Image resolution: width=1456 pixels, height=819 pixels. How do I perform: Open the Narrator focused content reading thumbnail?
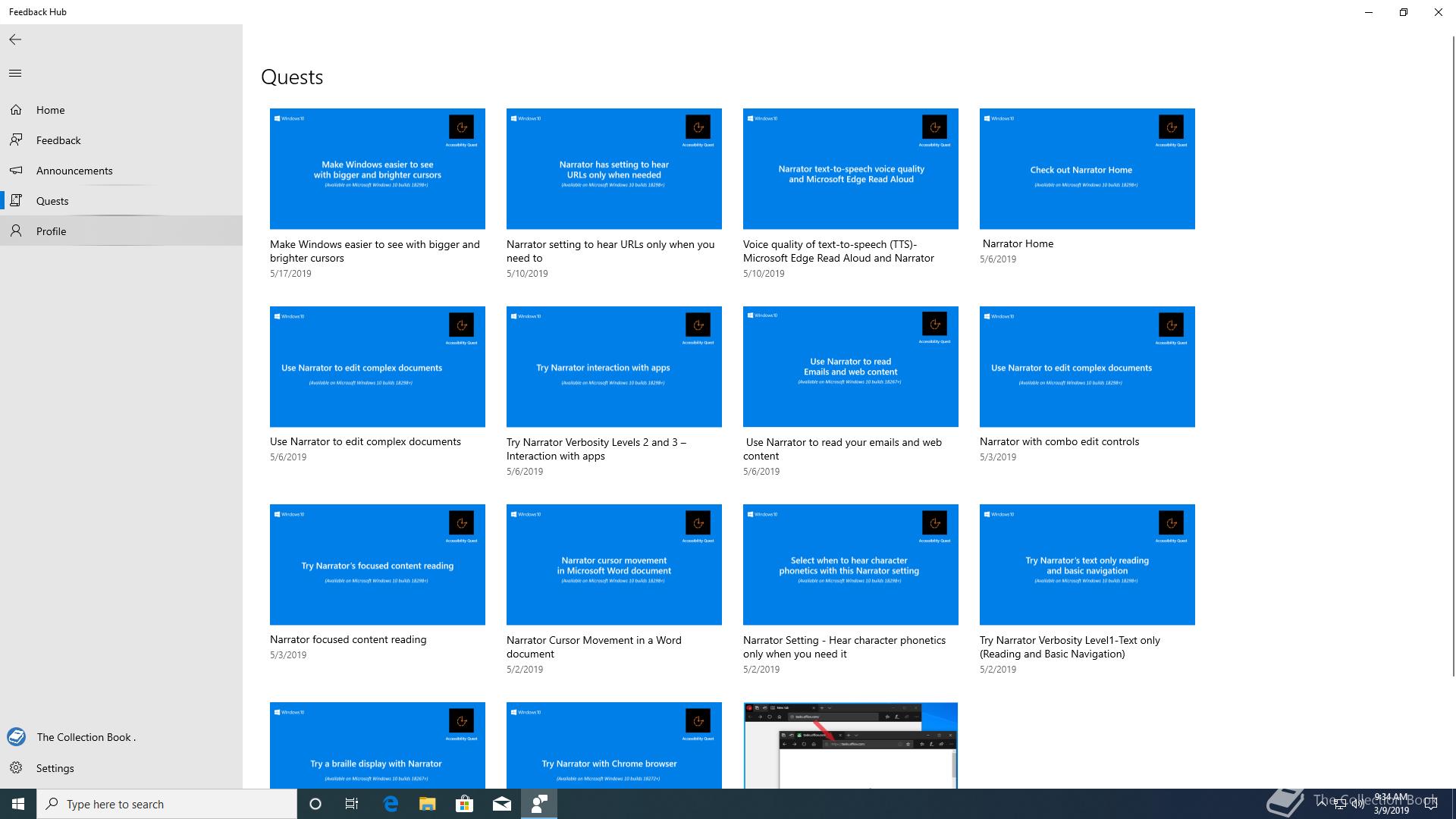point(378,564)
